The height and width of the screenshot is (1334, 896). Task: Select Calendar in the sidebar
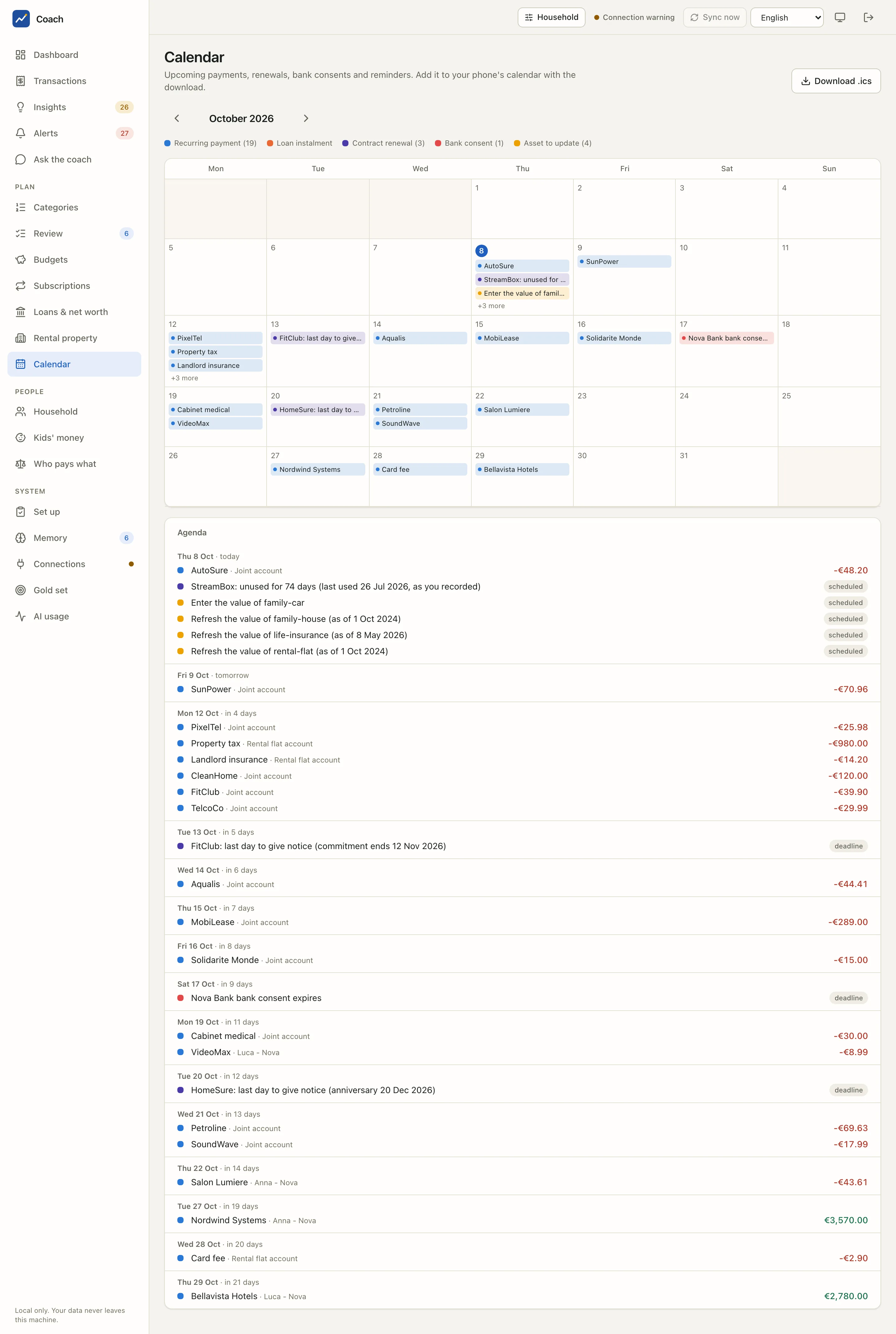tap(74, 365)
